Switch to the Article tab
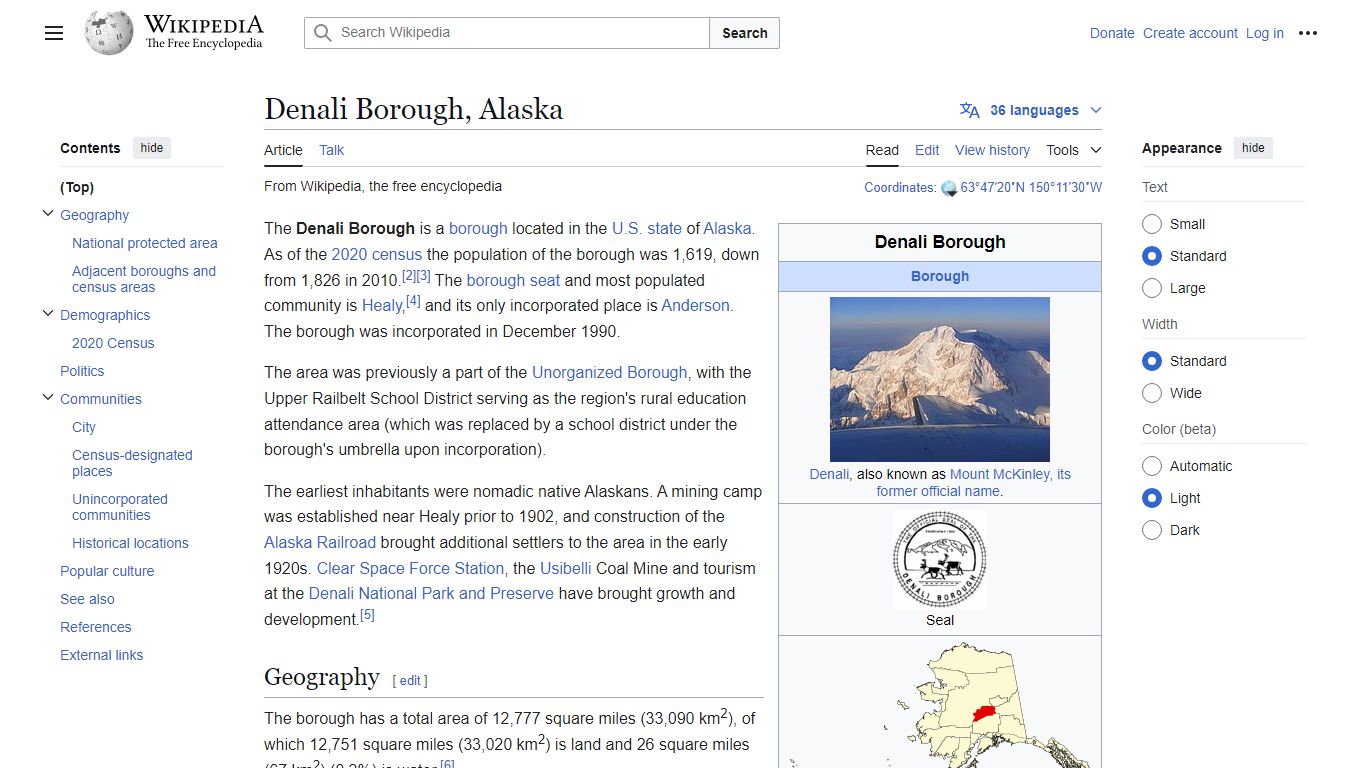Image resolution: width=1366 pixels, height=768 pixels. coord(283,150)
